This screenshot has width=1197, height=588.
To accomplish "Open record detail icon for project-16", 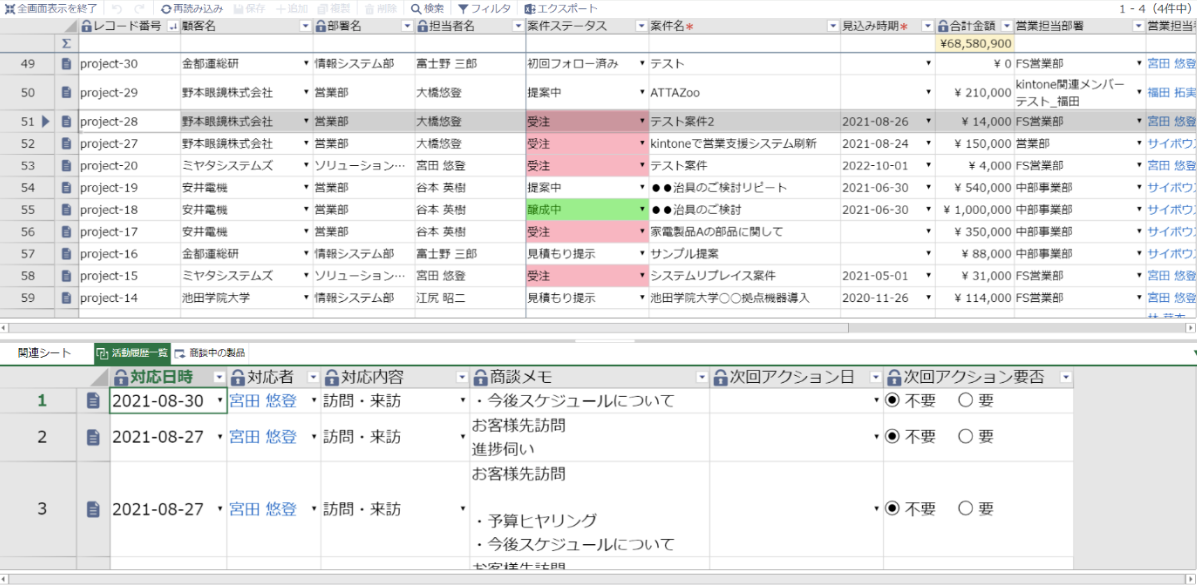I will 66,253.
